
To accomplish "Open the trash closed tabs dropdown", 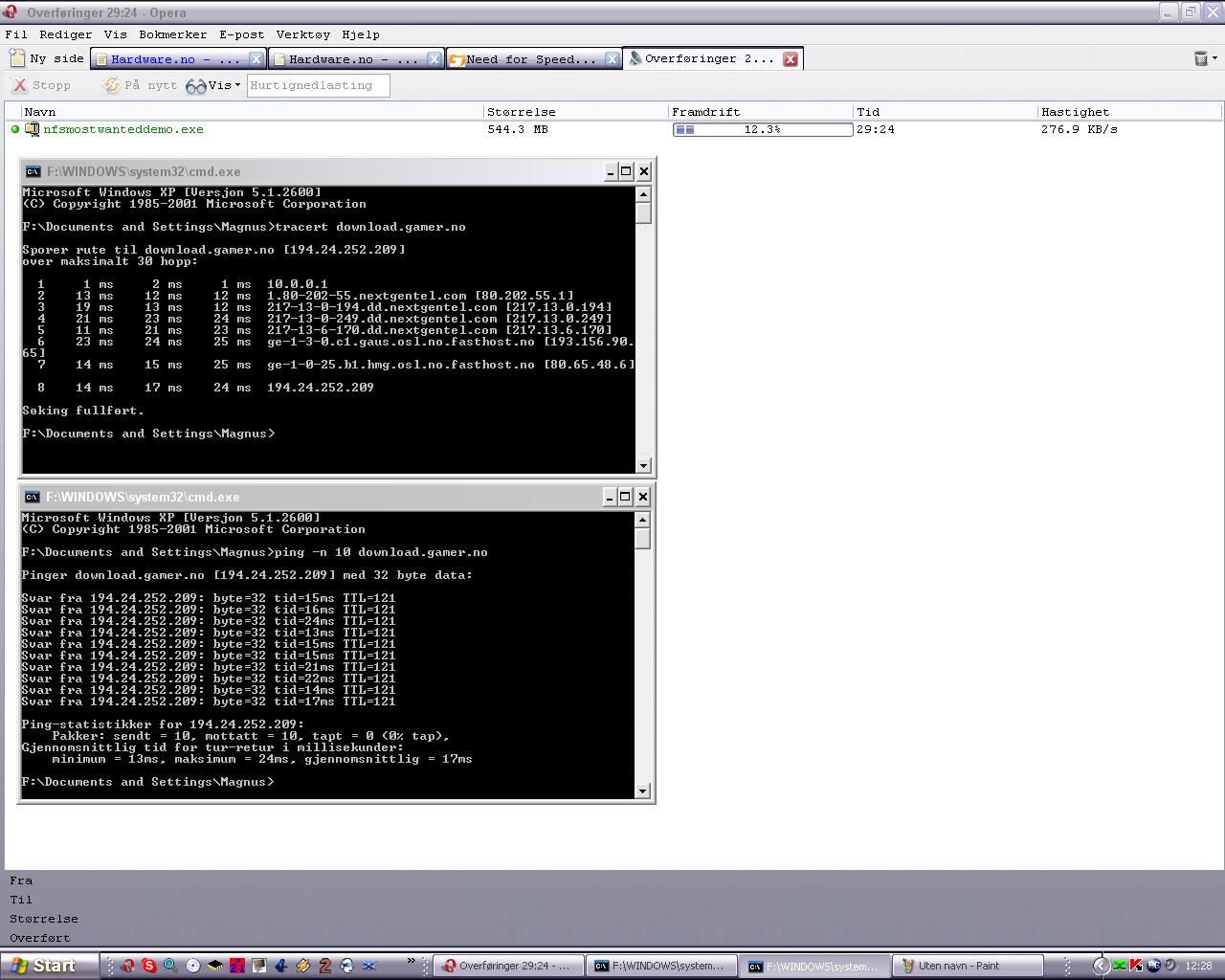I will [1205, 58].
